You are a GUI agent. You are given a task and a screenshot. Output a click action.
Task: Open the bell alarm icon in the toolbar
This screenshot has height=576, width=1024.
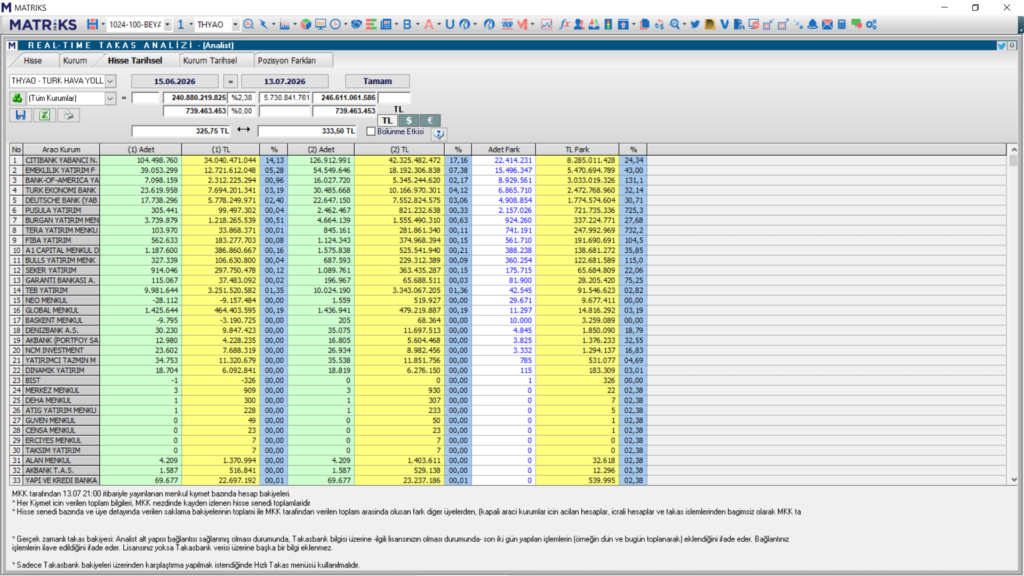pos(812,24)
